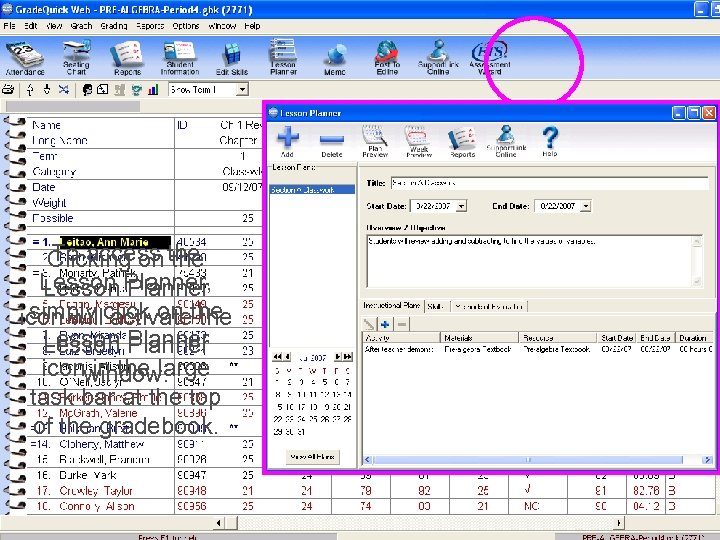
Task: Click the page with plus icon
Action: point(103,90)
